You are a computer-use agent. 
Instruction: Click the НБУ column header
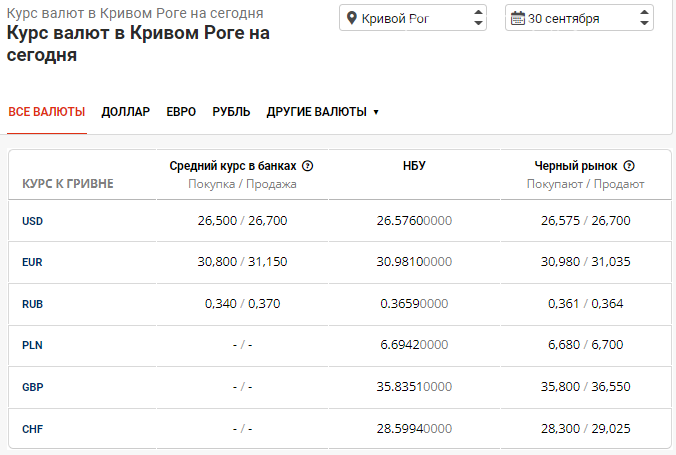click(x=414, y=166)
